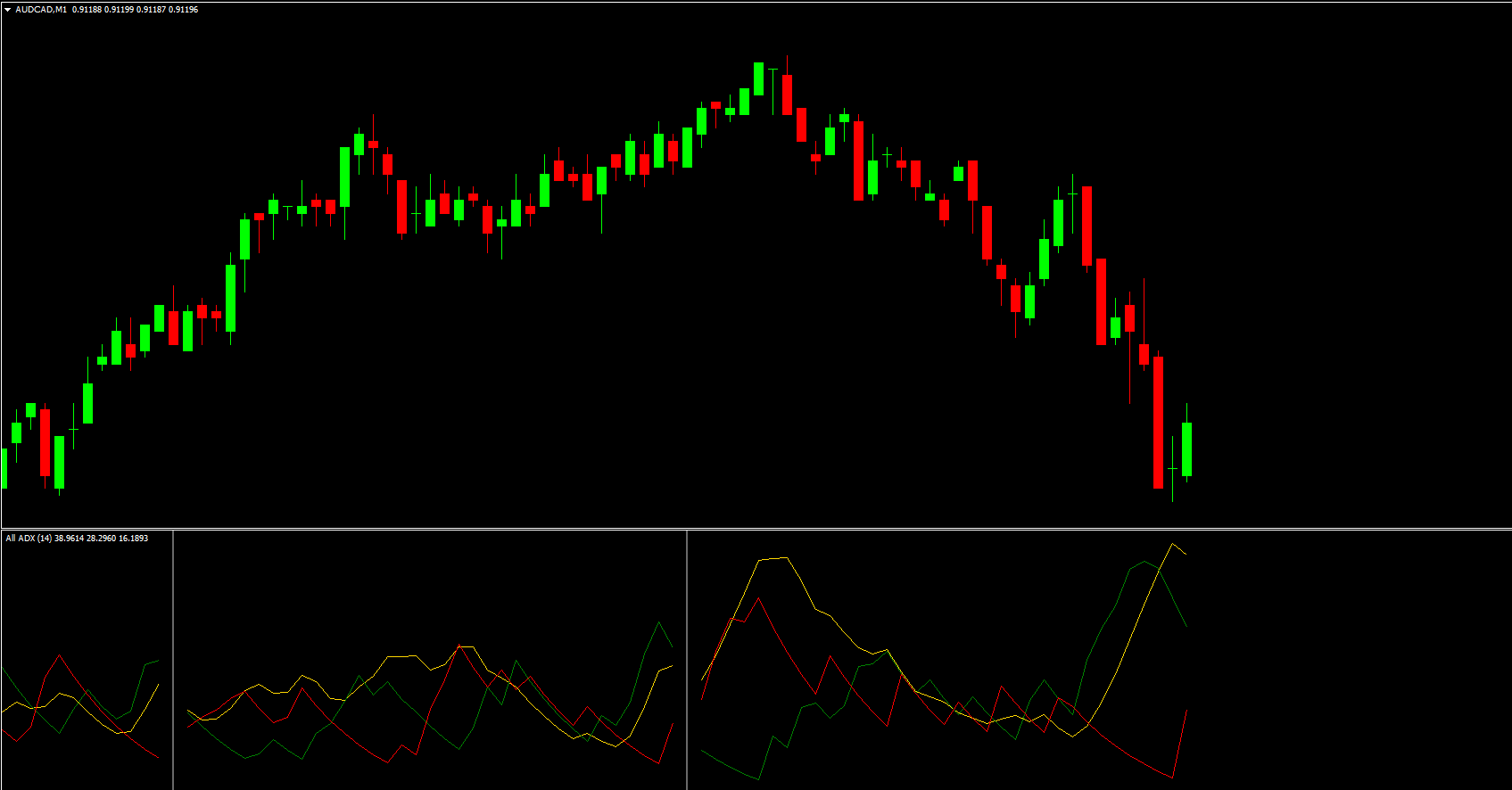Select the last green candle on the chart

1186,448
